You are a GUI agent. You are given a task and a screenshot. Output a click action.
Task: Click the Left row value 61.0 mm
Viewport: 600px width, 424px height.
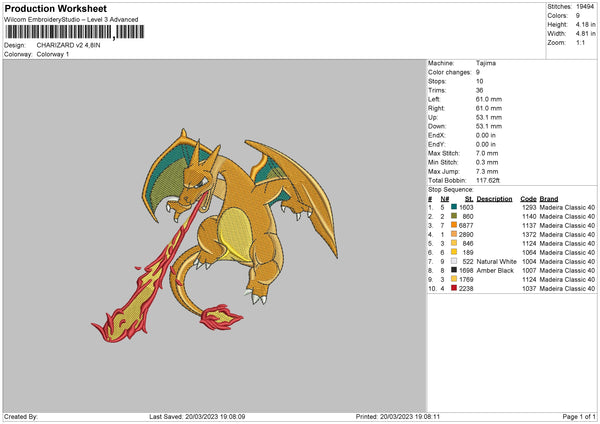(489, 99)
